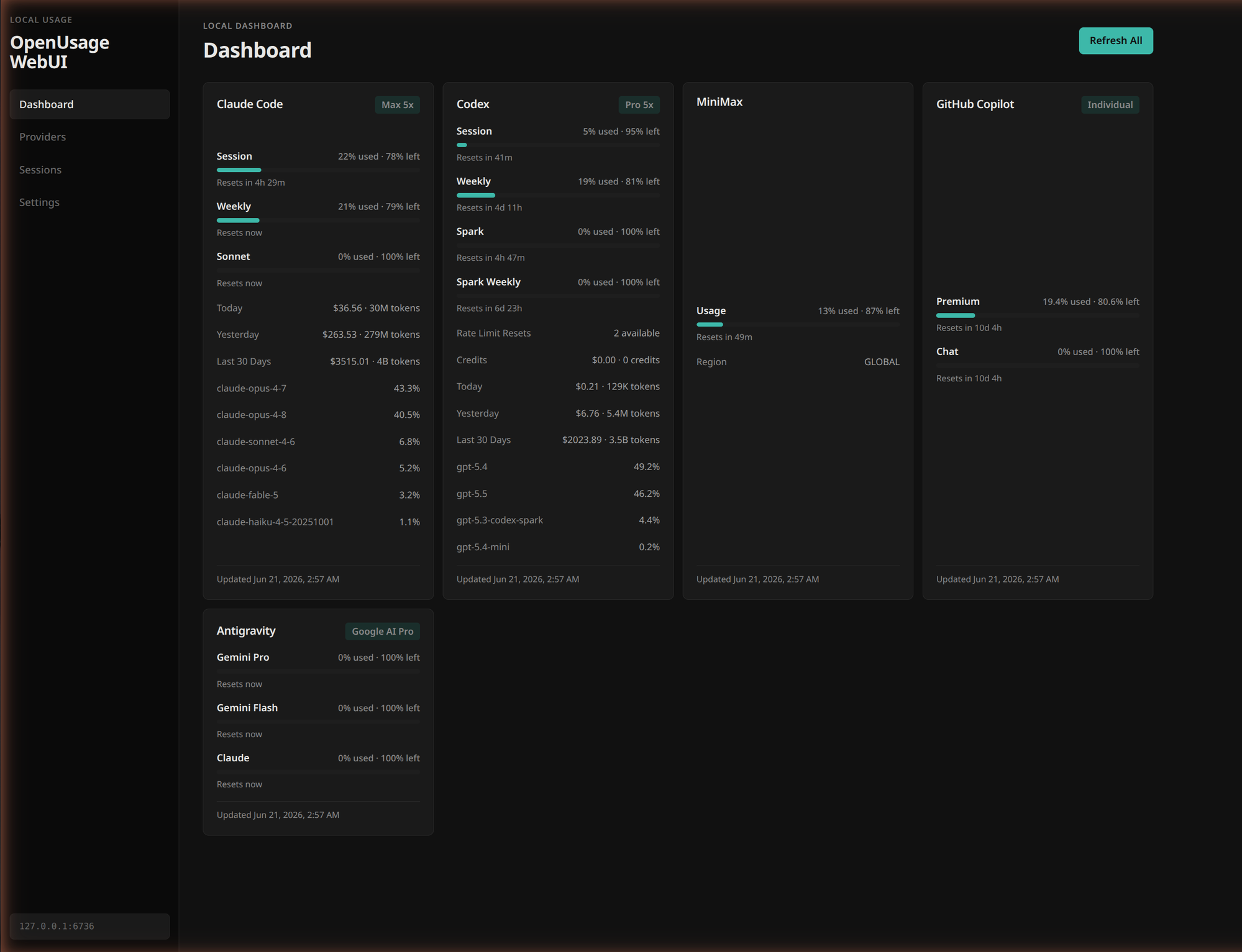Click the 5% used · 95% left value
Screen dimensions: 1242x952
coord(621,132)
